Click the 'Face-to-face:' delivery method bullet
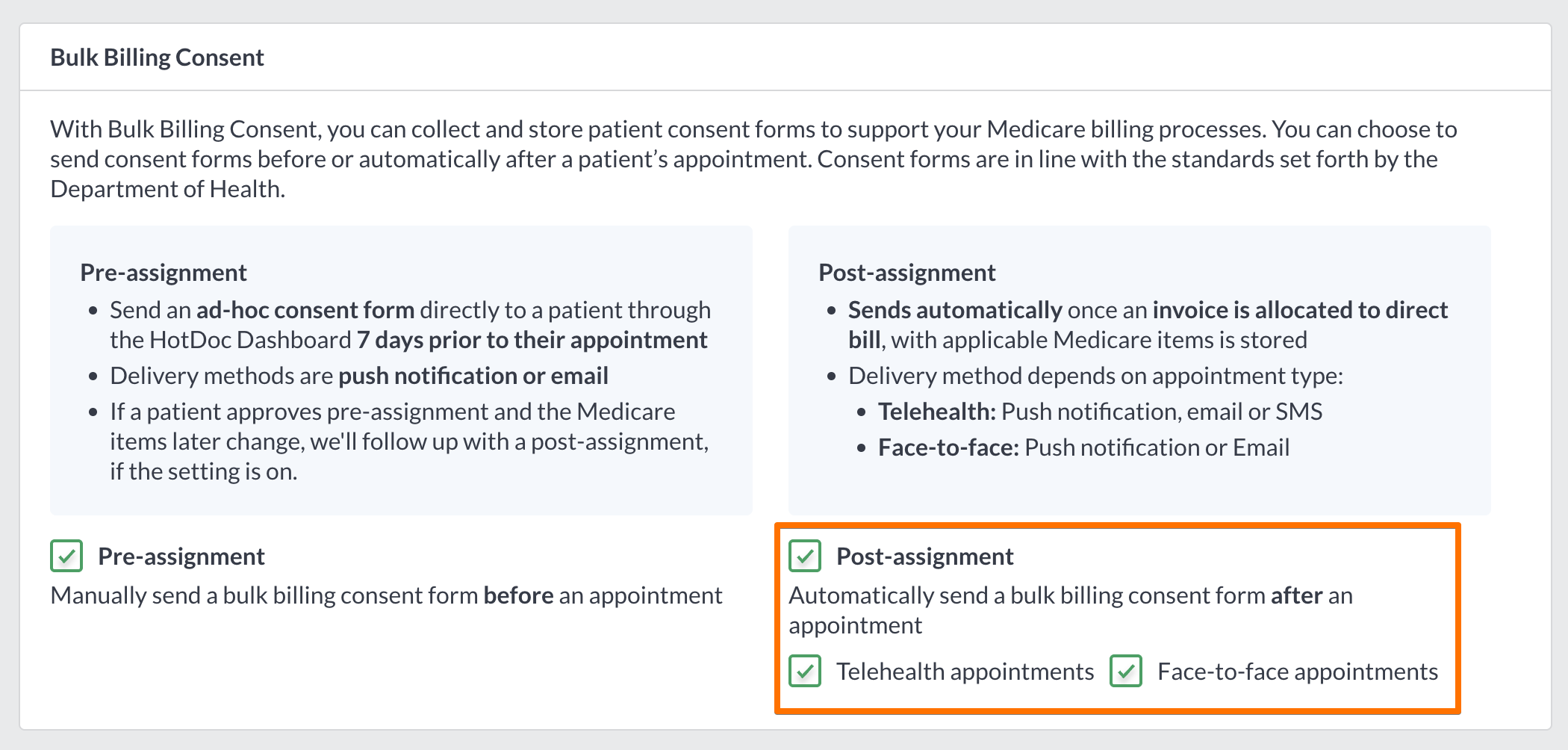This screenshot has width=1568, height=750. click(1083, 447)
